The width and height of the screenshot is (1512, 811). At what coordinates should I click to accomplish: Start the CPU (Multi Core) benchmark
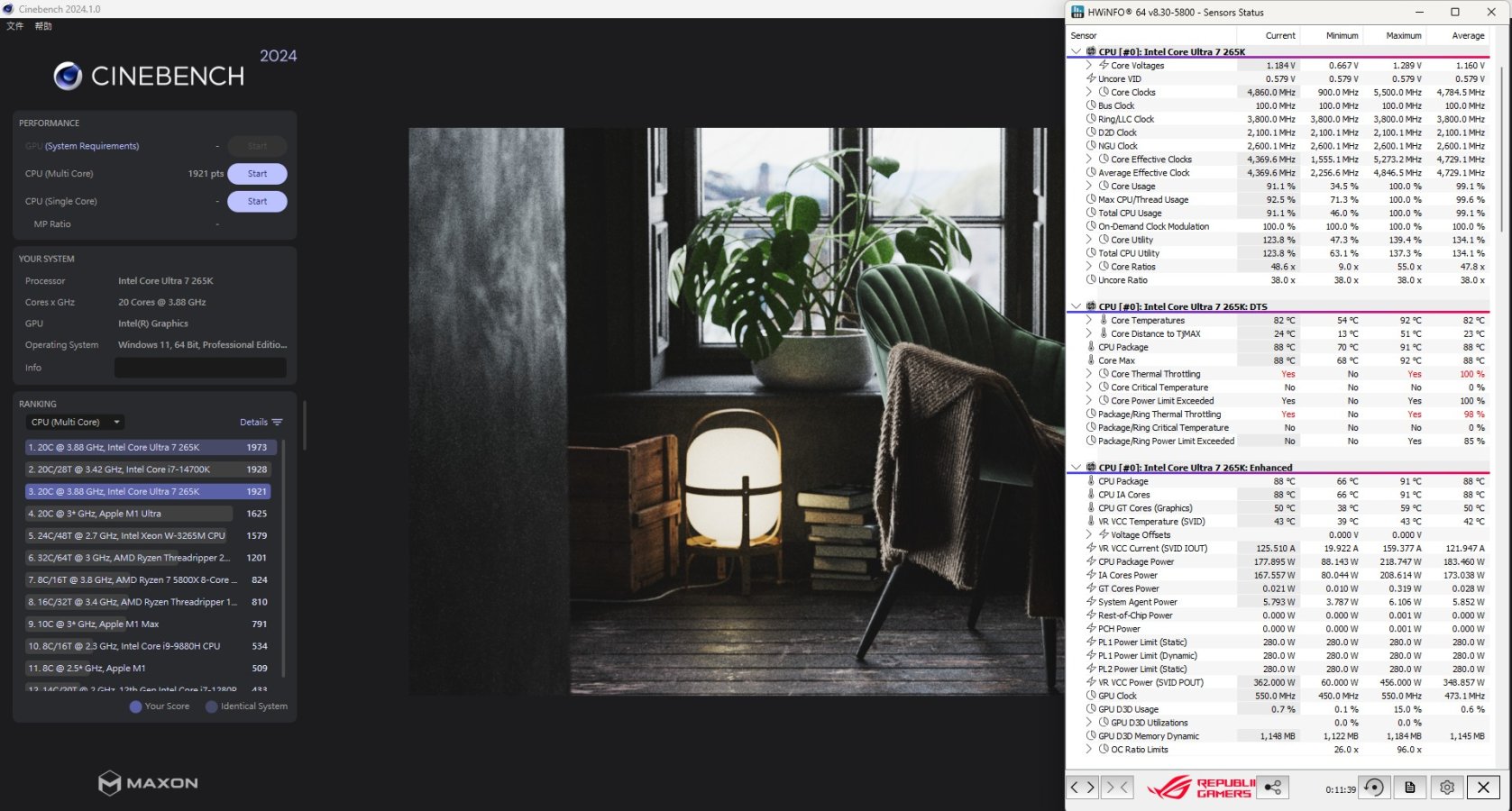257,174
